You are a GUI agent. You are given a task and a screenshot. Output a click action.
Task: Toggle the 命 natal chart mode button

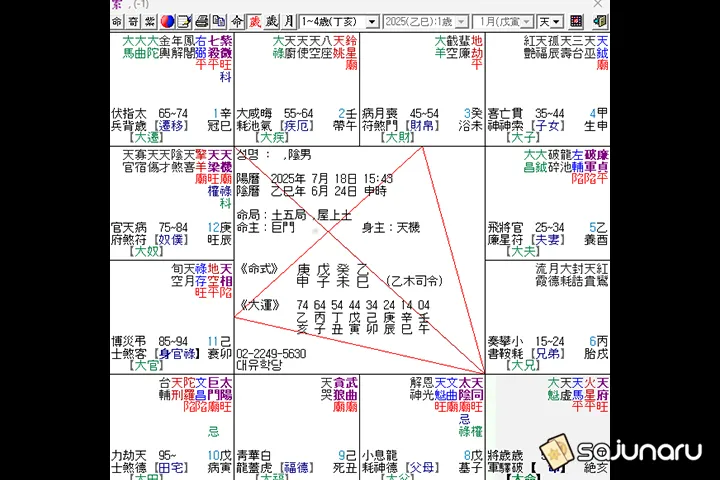237,21
